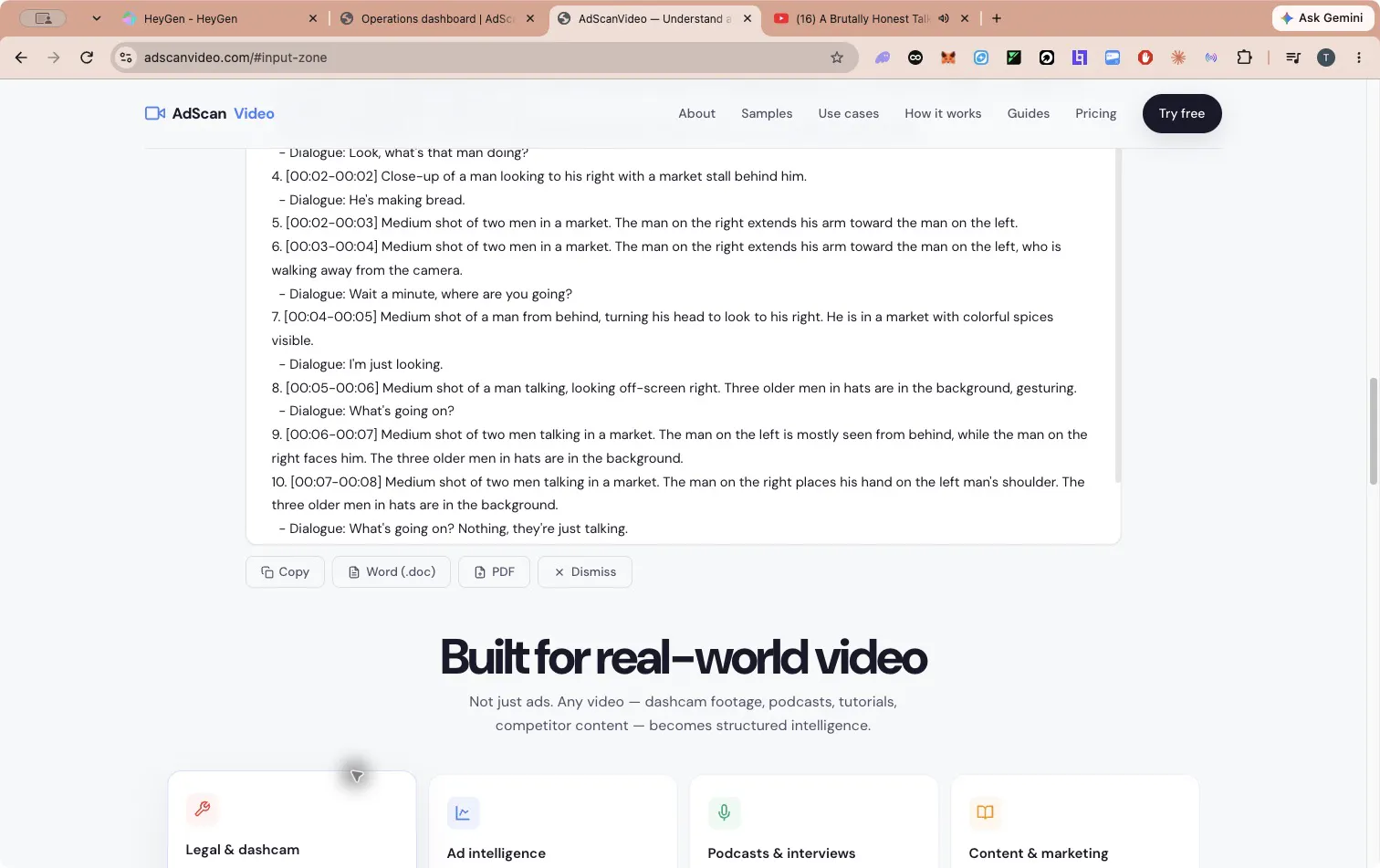Viewport: 1380px width, 868px height.
Task: Click the AdScan Video logo
Action: pyautogui.click(x=210, y=113)
